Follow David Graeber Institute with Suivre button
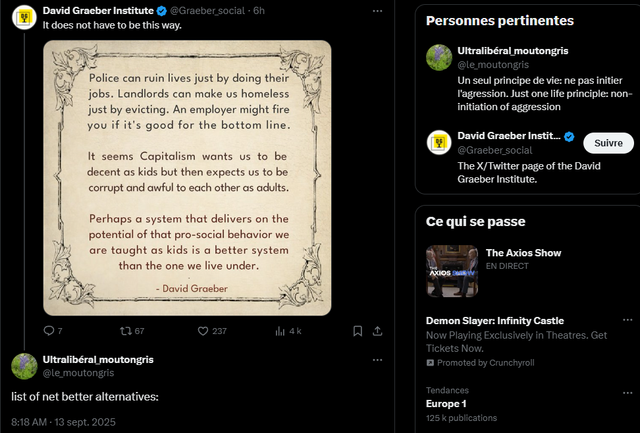 coord(608,143)
